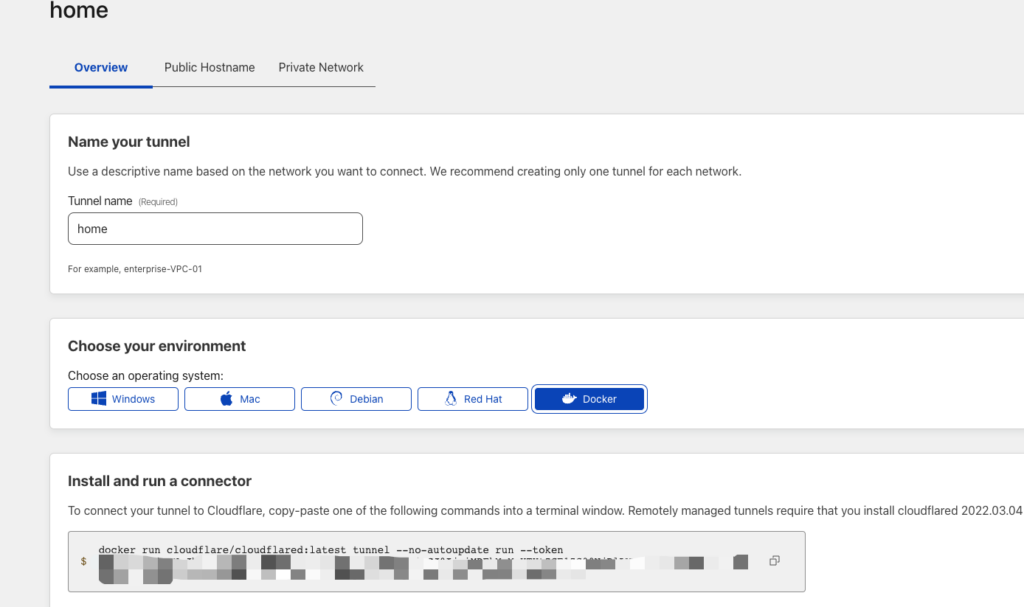Copy the docker command using copy icon
Image resolution: width=1024 pixels, height=607 pixels.
pos(774,561)
